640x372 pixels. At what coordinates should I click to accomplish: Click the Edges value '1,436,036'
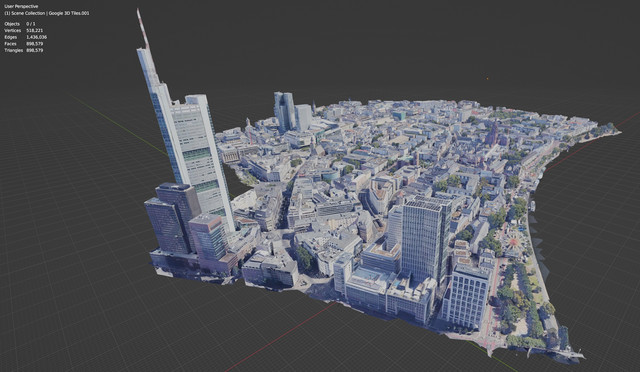pos(36,37)
